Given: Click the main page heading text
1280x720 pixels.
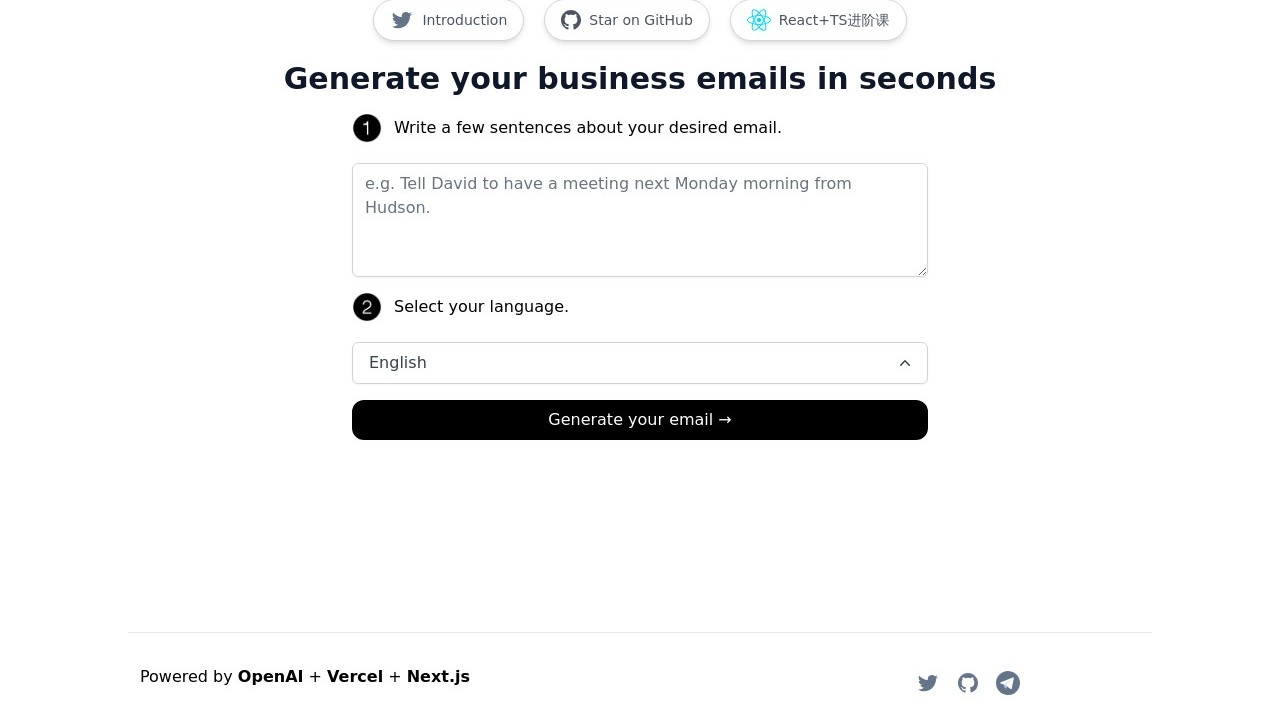Looking at the screenshot, I should [x=640, y=79].
